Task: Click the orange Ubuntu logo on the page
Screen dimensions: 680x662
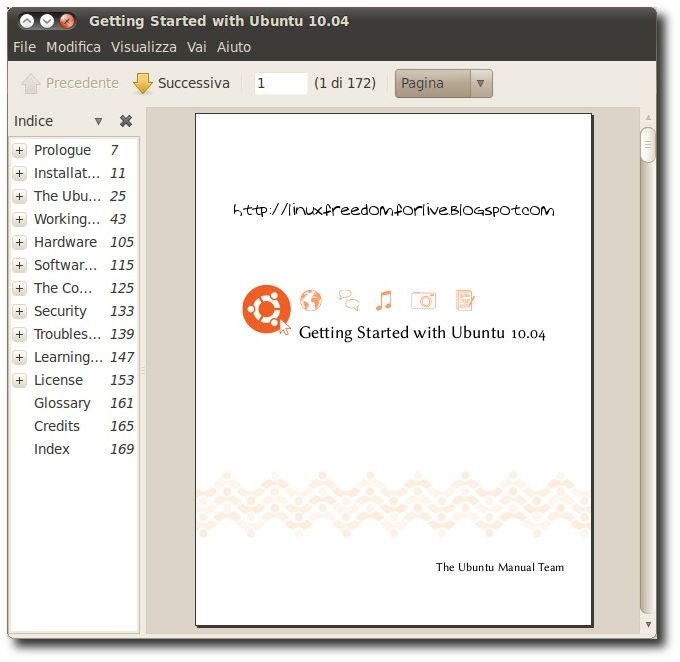Action: pyautogui.click(x=266, y=309)
